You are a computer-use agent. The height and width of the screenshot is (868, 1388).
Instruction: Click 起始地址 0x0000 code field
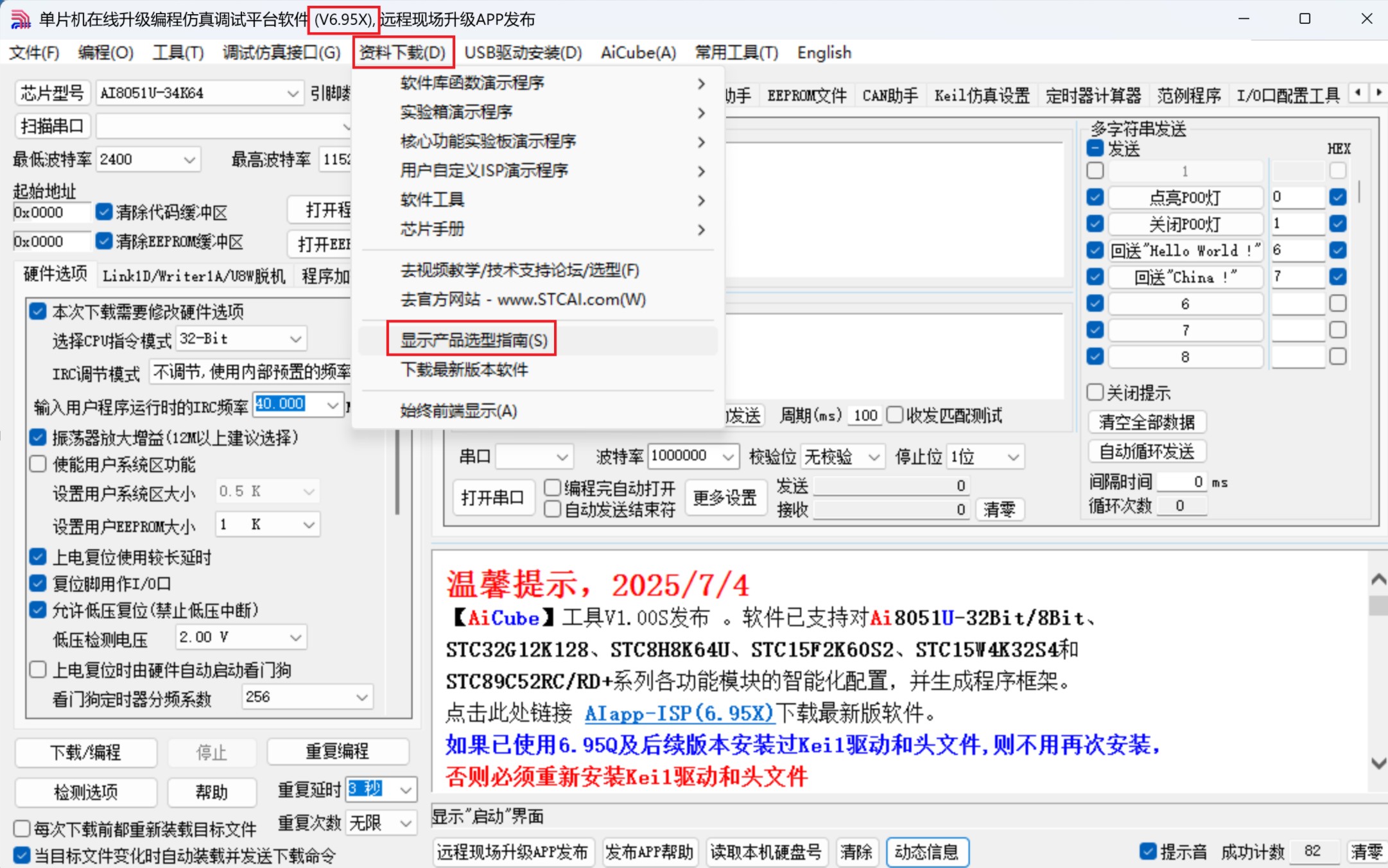pyautogui.click(x=52, y=213)
